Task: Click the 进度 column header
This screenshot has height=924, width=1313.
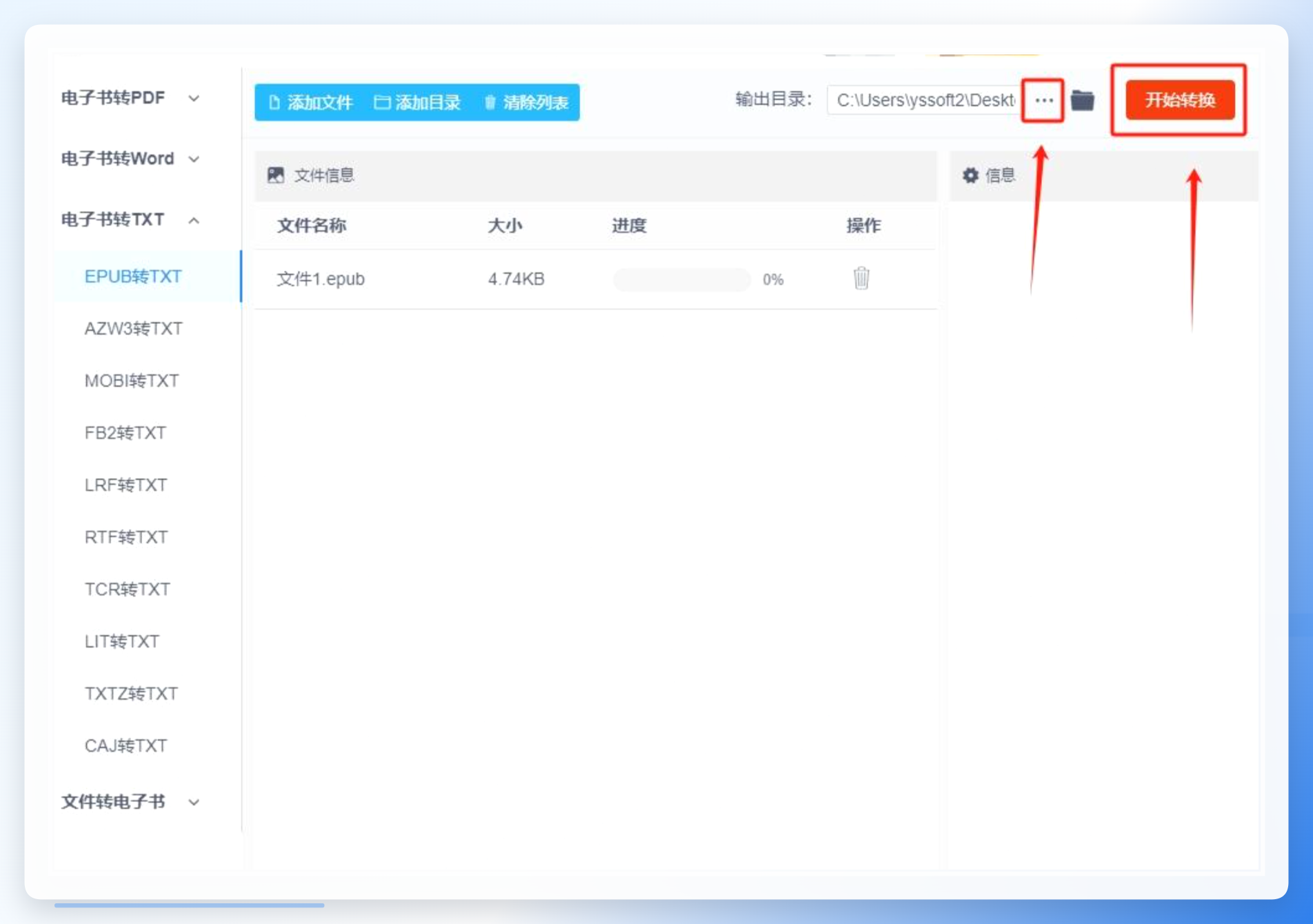Action: click(629, 225)
